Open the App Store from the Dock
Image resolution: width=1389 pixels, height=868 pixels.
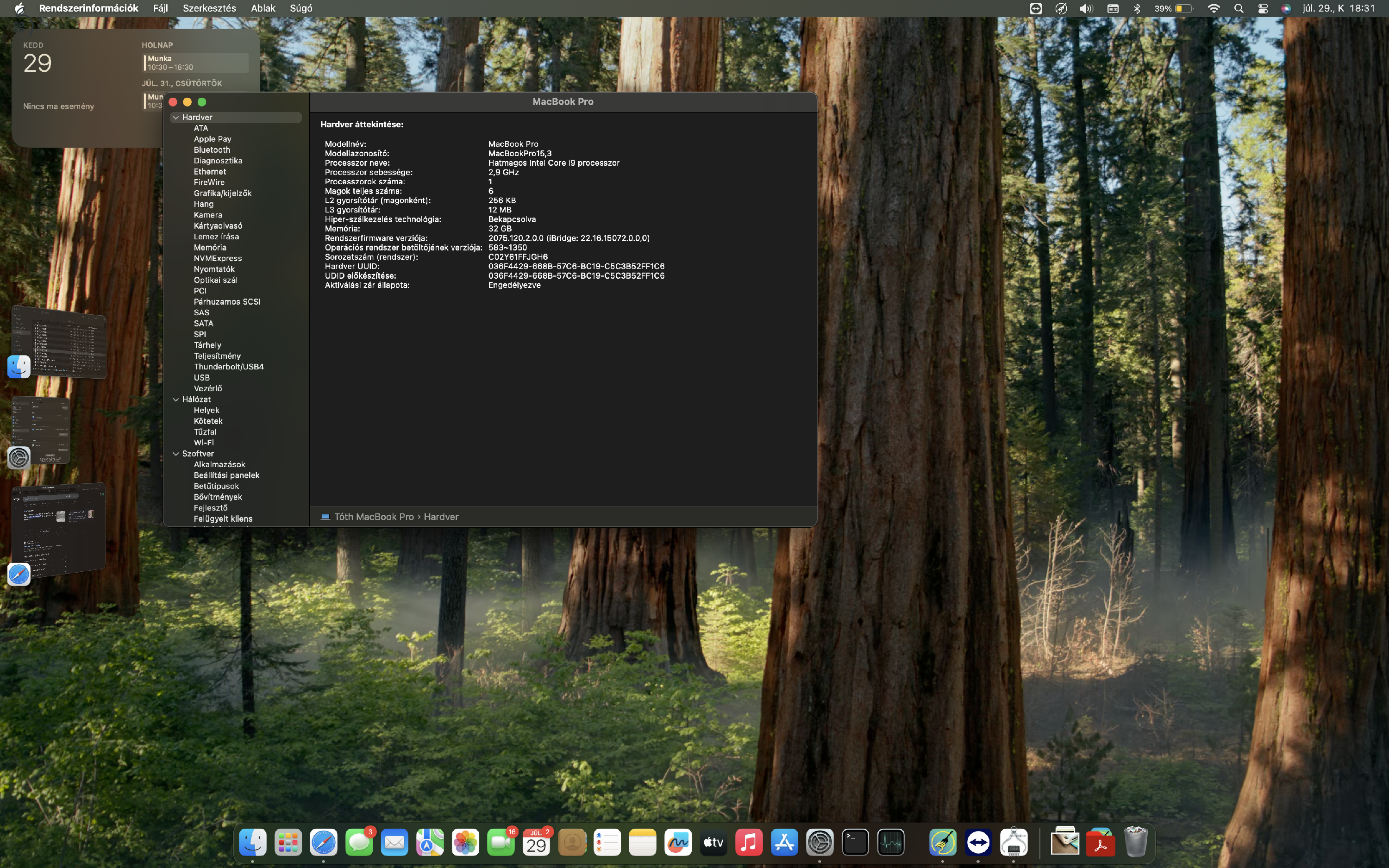pyautogui.click(x=785, y=842)
